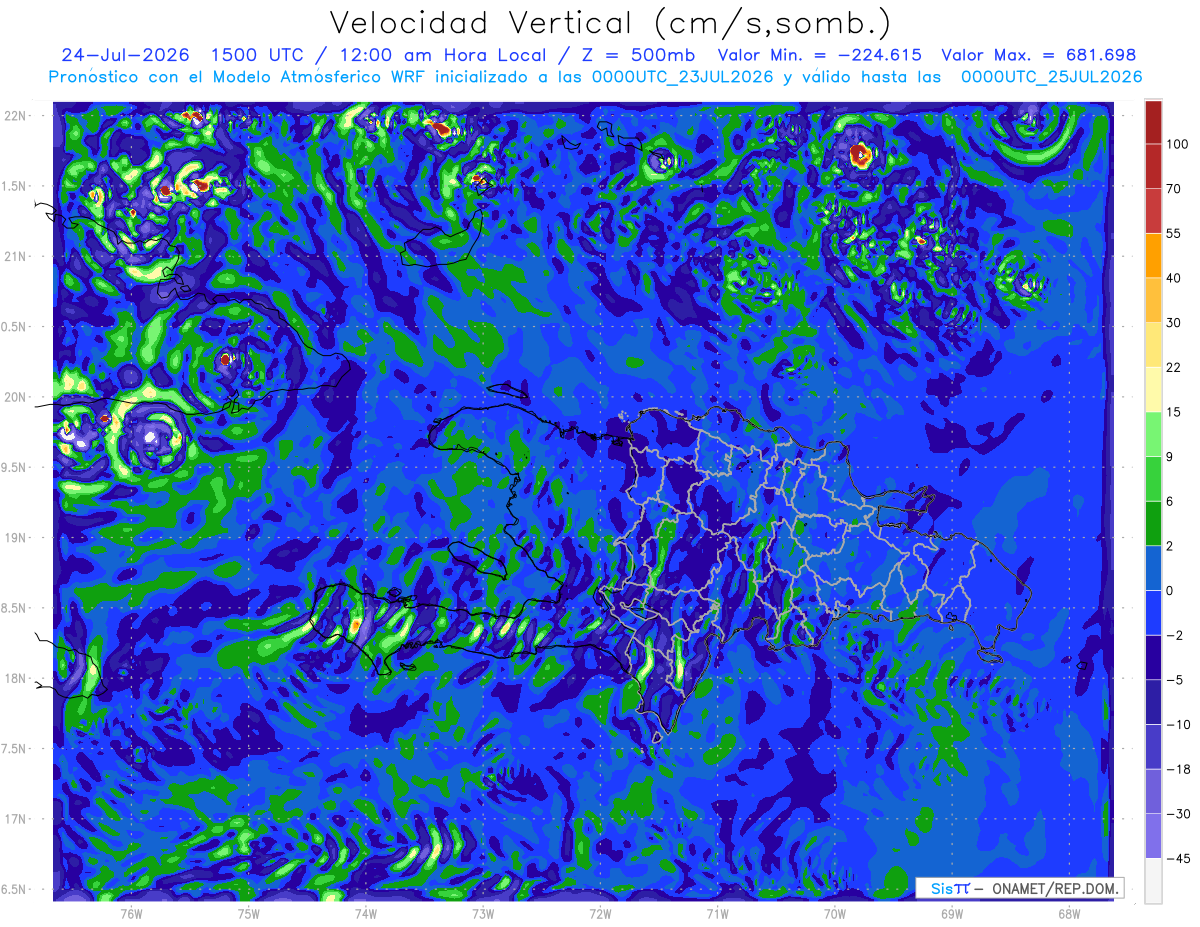
Task: Click the "21N" latitude label
Action: point(15,256)
